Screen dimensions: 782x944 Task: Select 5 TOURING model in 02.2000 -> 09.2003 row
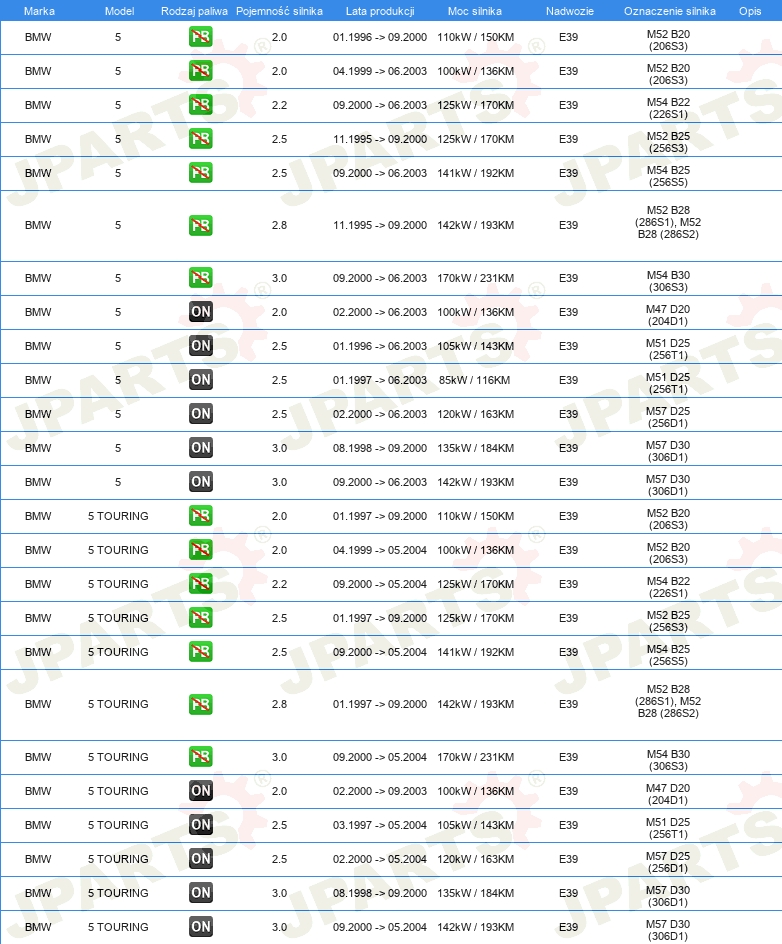118,791
